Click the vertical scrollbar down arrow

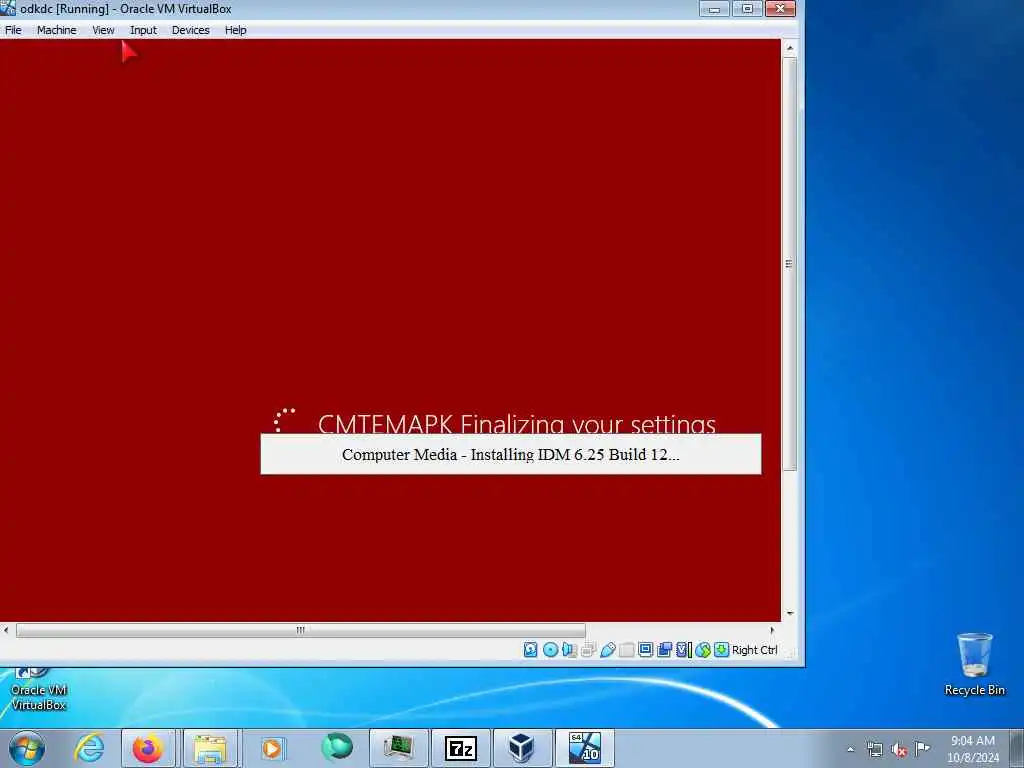[x=790, y=613]
